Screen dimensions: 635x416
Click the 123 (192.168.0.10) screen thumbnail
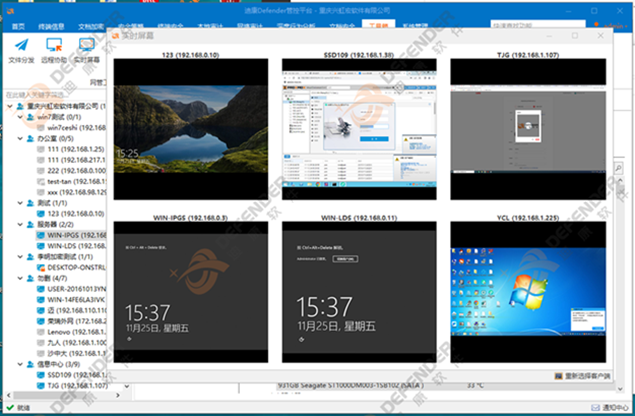tap(190, 129)
